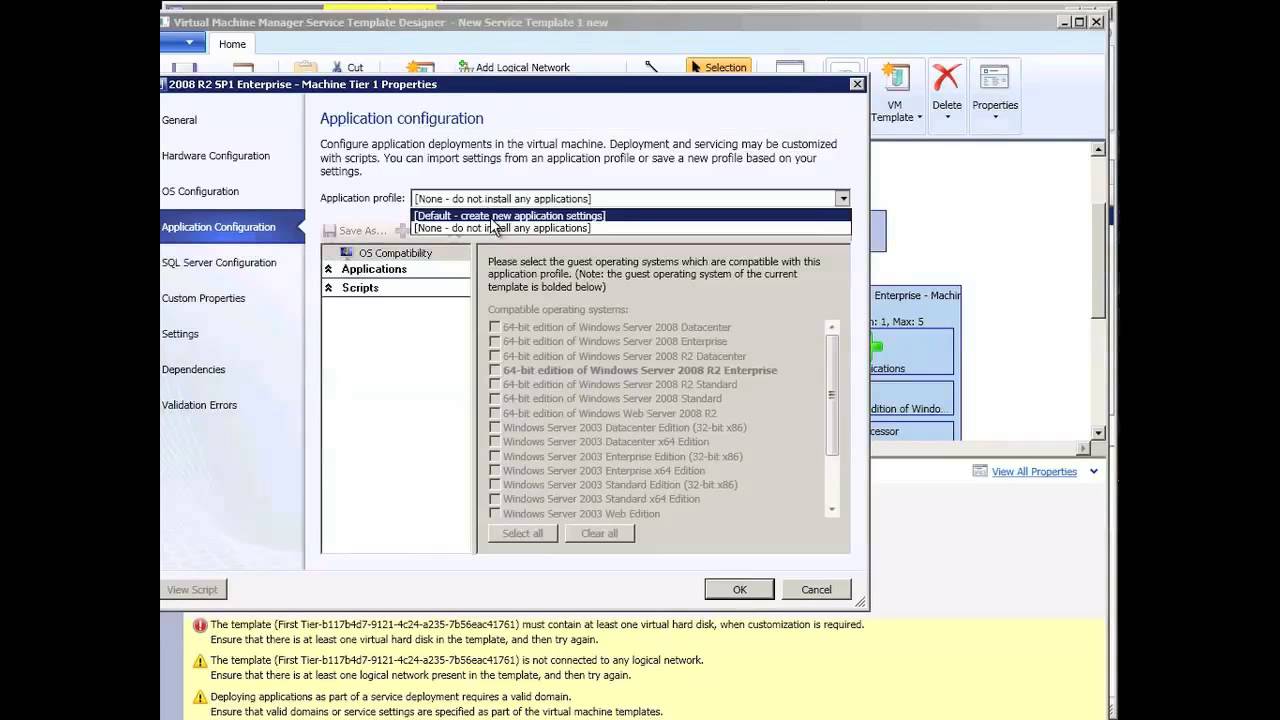The height and width of the screenshot is (720, 1280).
Task: Open the blue application menu button
Action: [183, 43]
